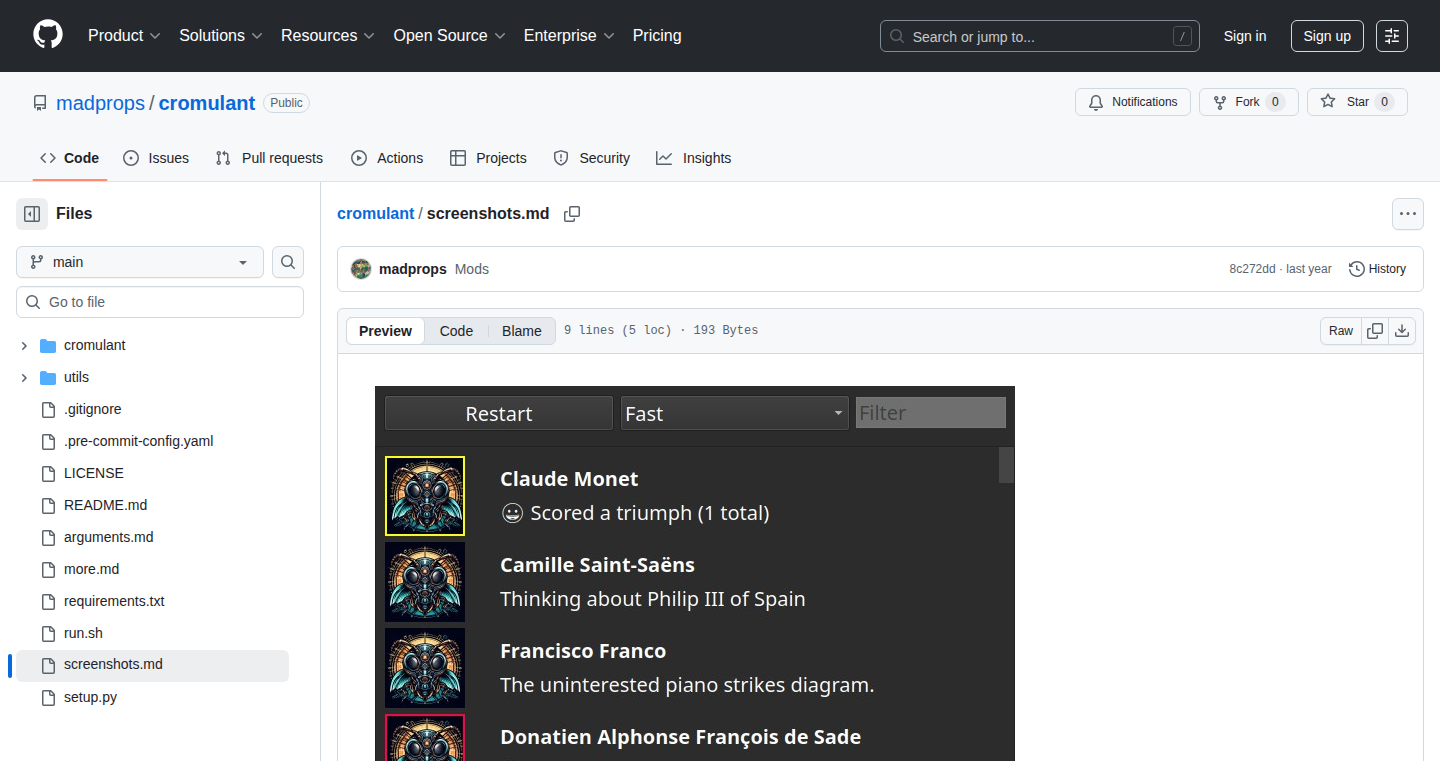Screen dimensions: 1440x761
Task: Open the Security tab
Action: pos(592,158)
